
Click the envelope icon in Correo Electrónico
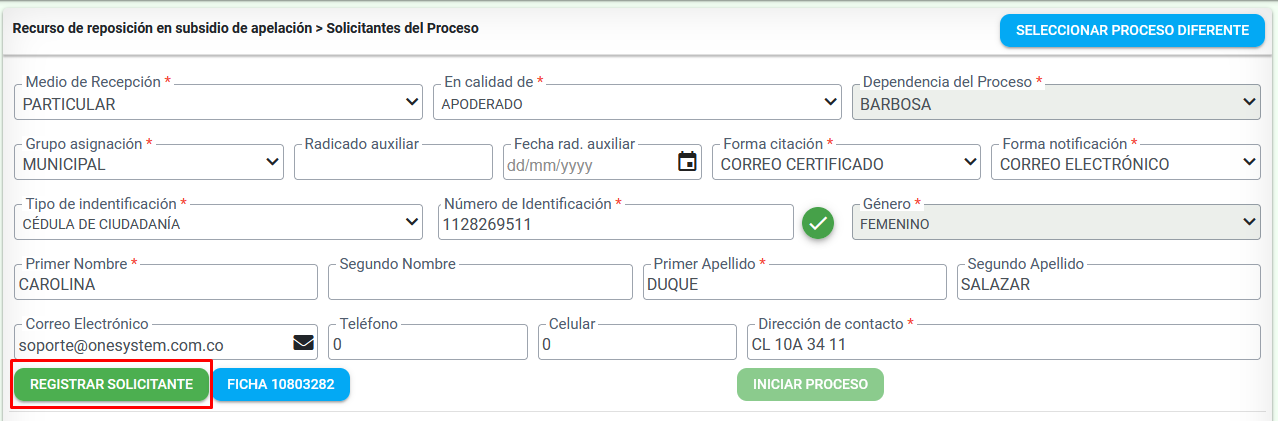[303, 343]
